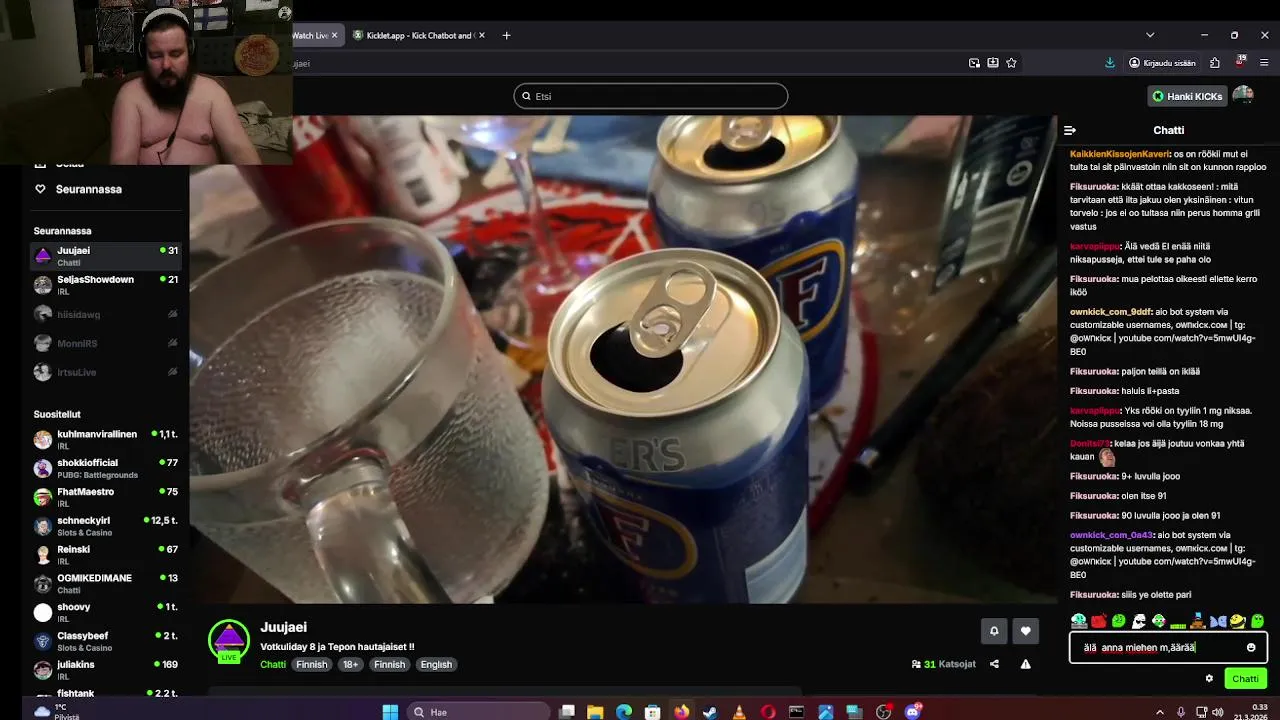Open SeljasShowdown channel in sidebar
This screenshot has height=720, width=1280.
click(106, 285)
